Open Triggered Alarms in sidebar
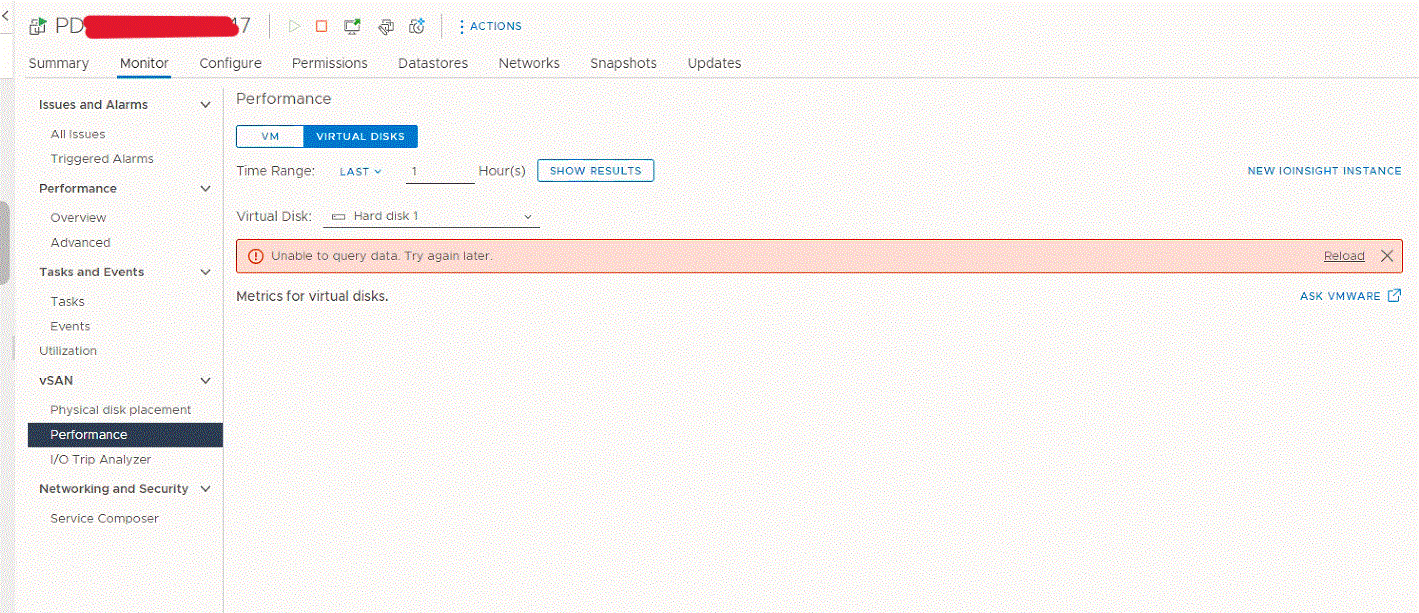The image size is (1419, 613). pos(102,159)
